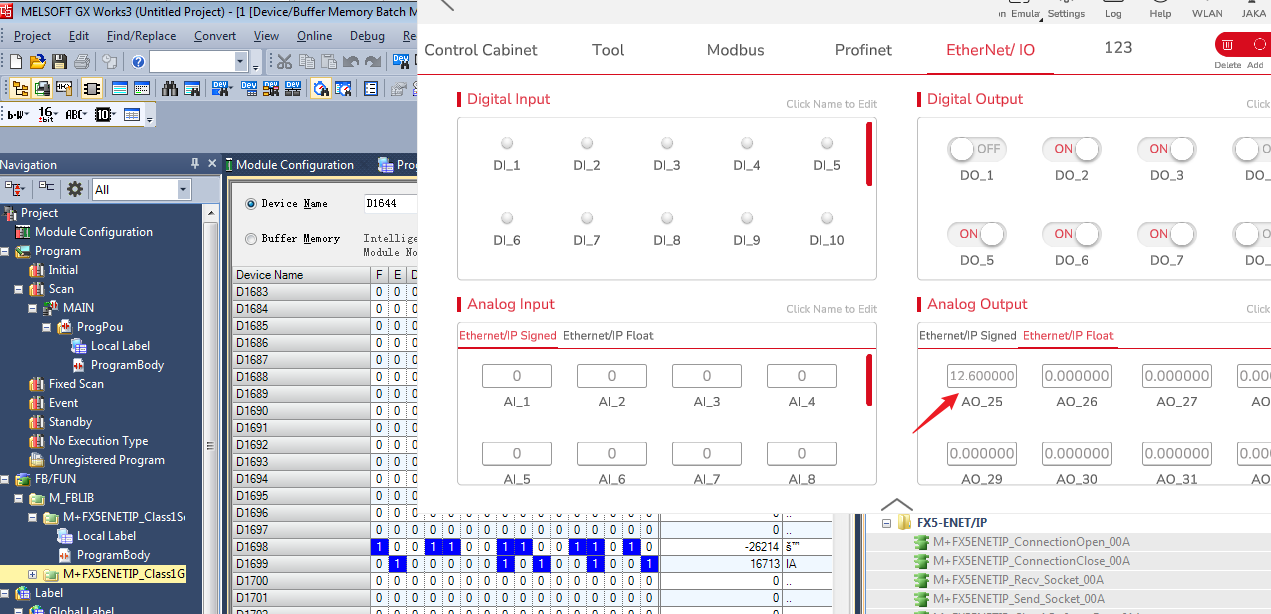Click the red Delete trash icon
The height and width of the screenshot is (614, 1271).
coord(1227,45)
